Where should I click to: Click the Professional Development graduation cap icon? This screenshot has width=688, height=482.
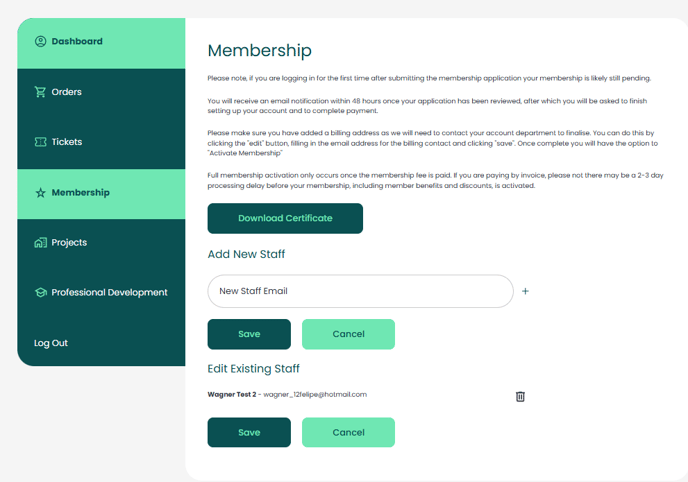click(x=41, y=293)
